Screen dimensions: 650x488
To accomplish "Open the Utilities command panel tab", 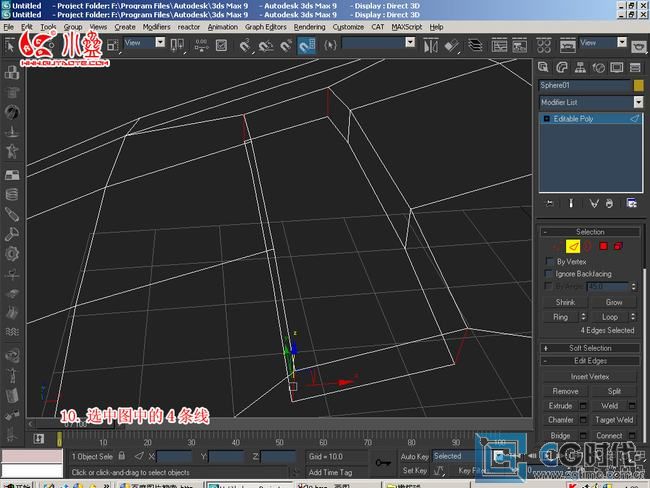I will tap(635, 67).
